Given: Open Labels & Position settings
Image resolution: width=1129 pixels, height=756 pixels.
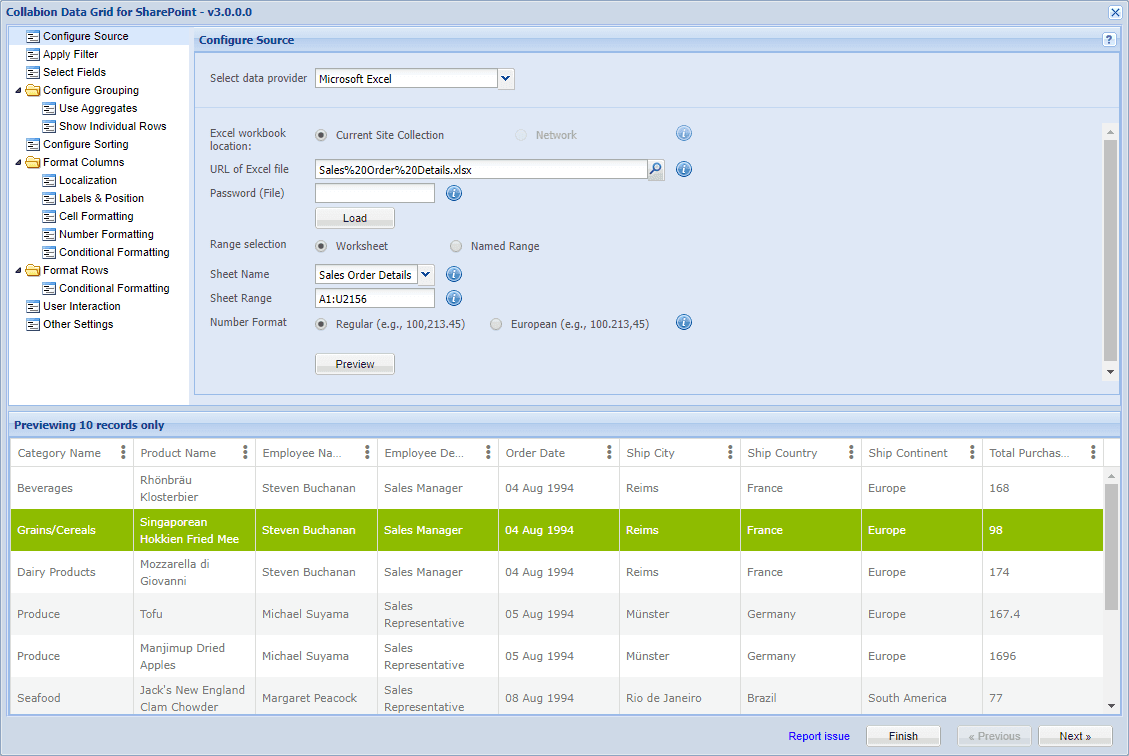Looking at the screenshot, I should pyautogui.click(x=102, y=198).
